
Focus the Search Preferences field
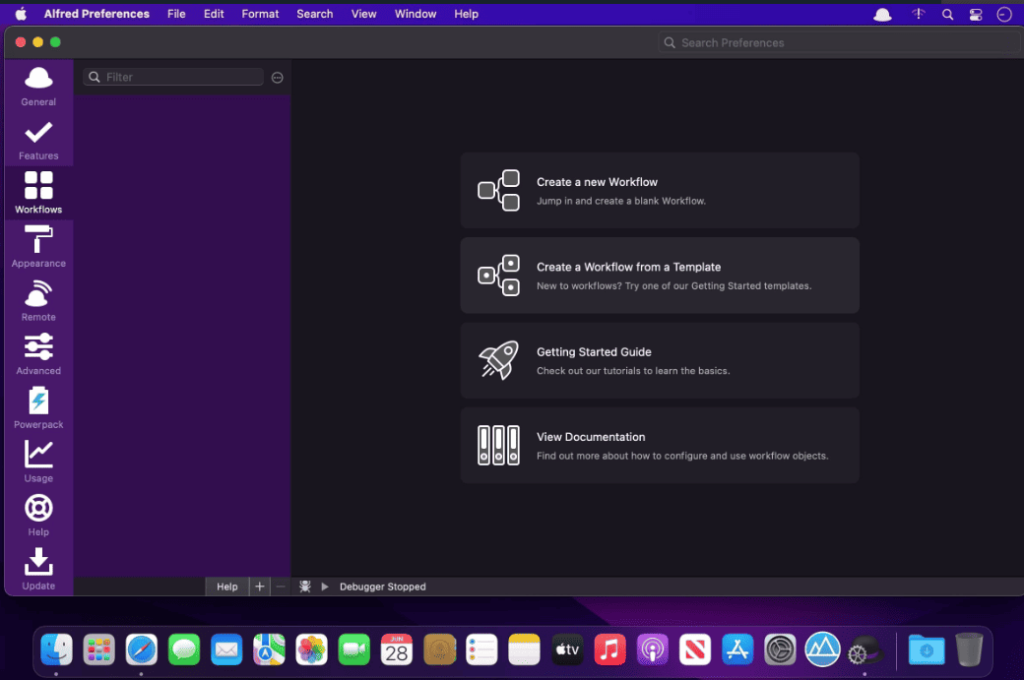click(839, 42)
